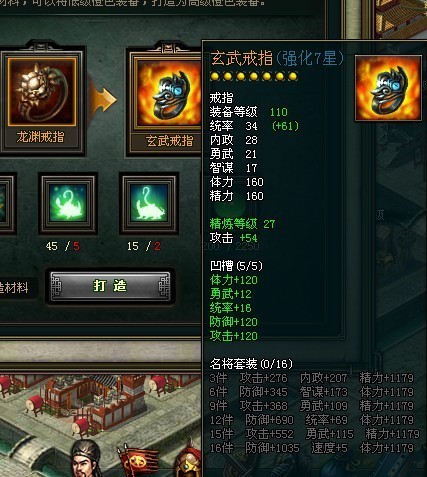Click the large ring image in tooltip

coord(389,88)
